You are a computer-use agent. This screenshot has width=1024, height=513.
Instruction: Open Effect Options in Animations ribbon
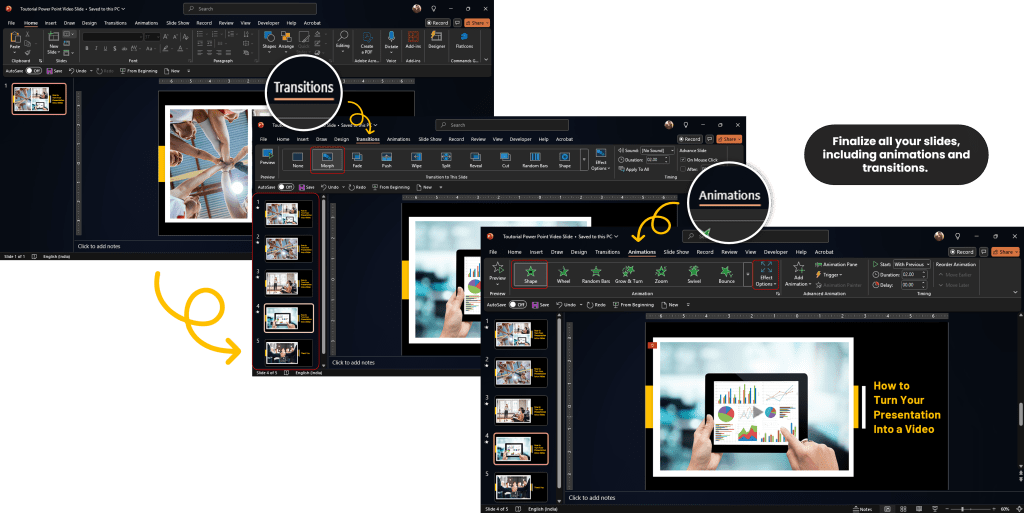pos(766,275)
